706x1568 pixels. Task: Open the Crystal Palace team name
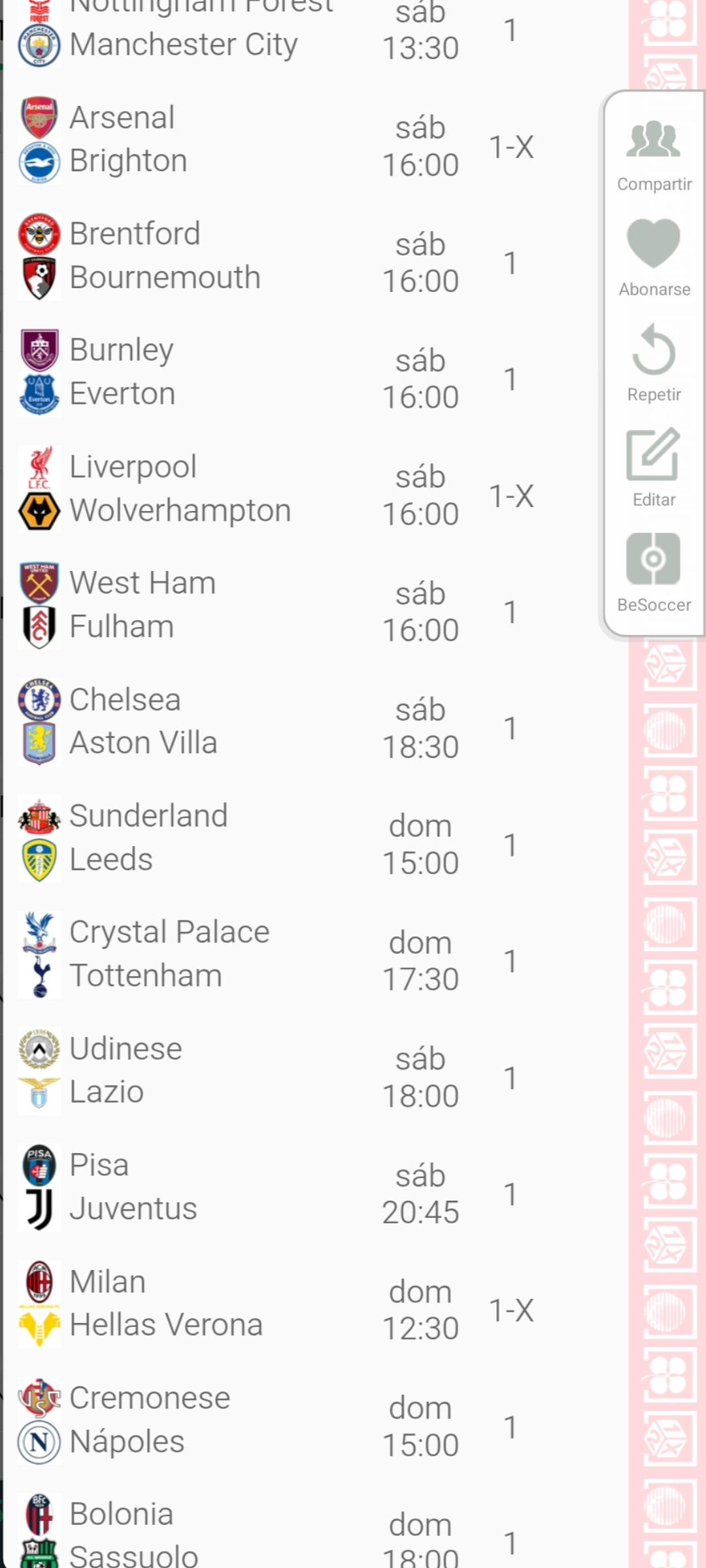coord(169,932)
